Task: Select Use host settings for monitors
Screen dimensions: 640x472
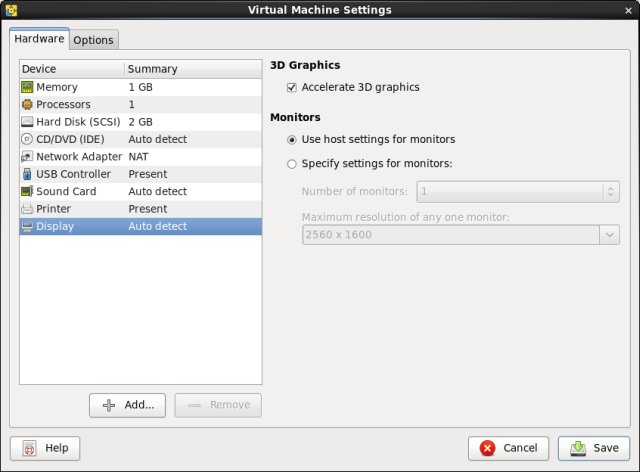Action: [x=292, y=140]
